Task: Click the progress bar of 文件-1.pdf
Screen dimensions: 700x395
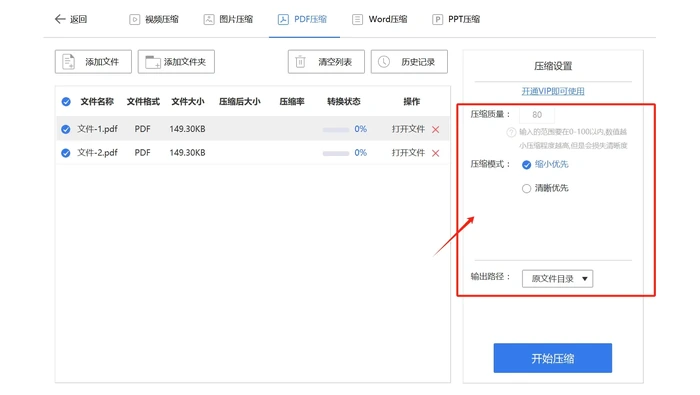Action: tap(336, 130)
